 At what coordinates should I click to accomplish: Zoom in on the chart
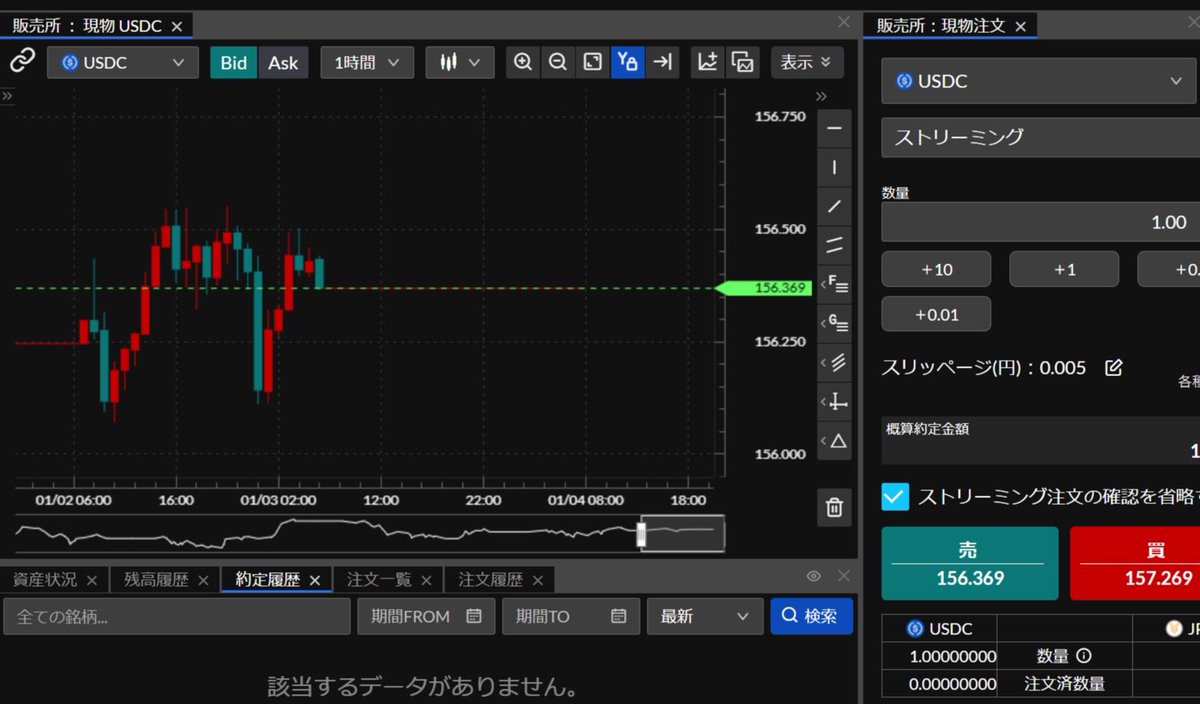pyautogui.click(x=522, y=62)
